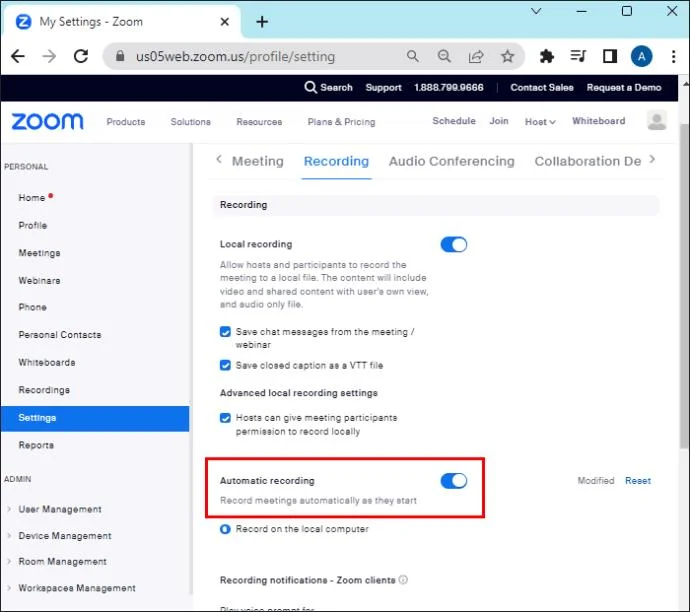
Task: Toggle the Local recording switch
Action: click(454, 245)
